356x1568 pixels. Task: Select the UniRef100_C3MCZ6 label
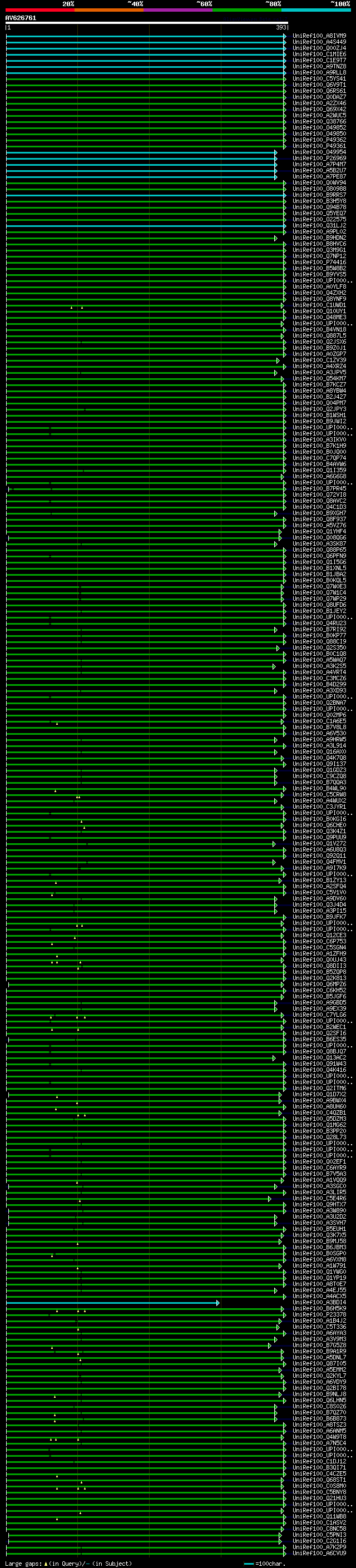coord(319,678)
